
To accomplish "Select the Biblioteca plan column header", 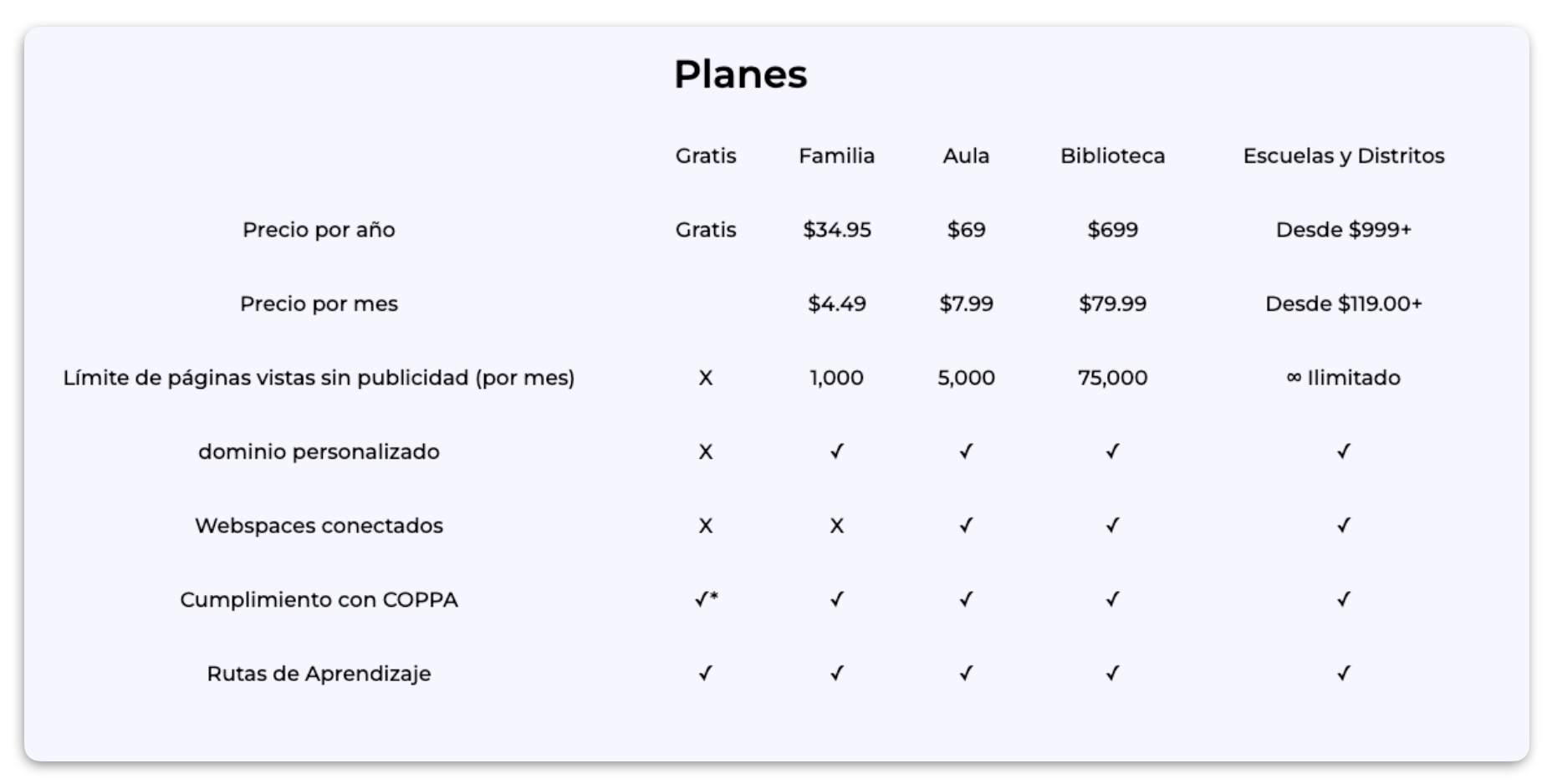I will pyautogui.click(x=1112, y=156).
